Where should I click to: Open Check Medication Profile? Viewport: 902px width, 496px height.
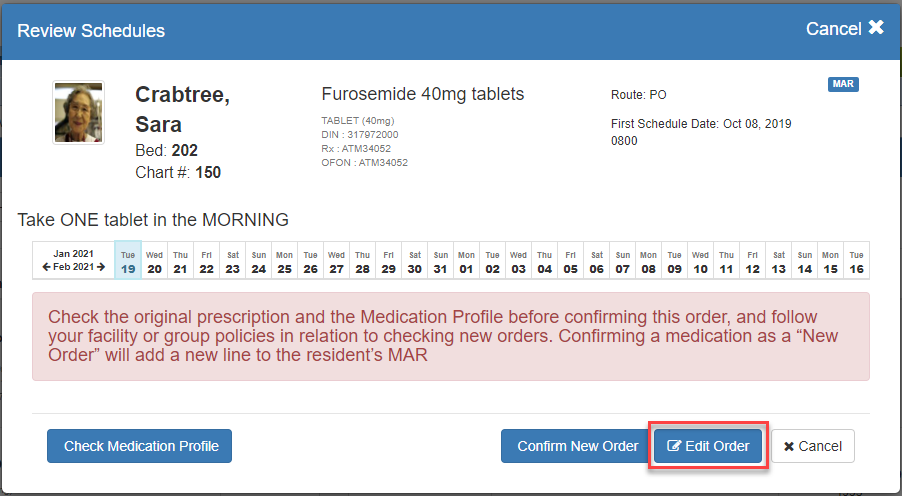pos(139,446)
